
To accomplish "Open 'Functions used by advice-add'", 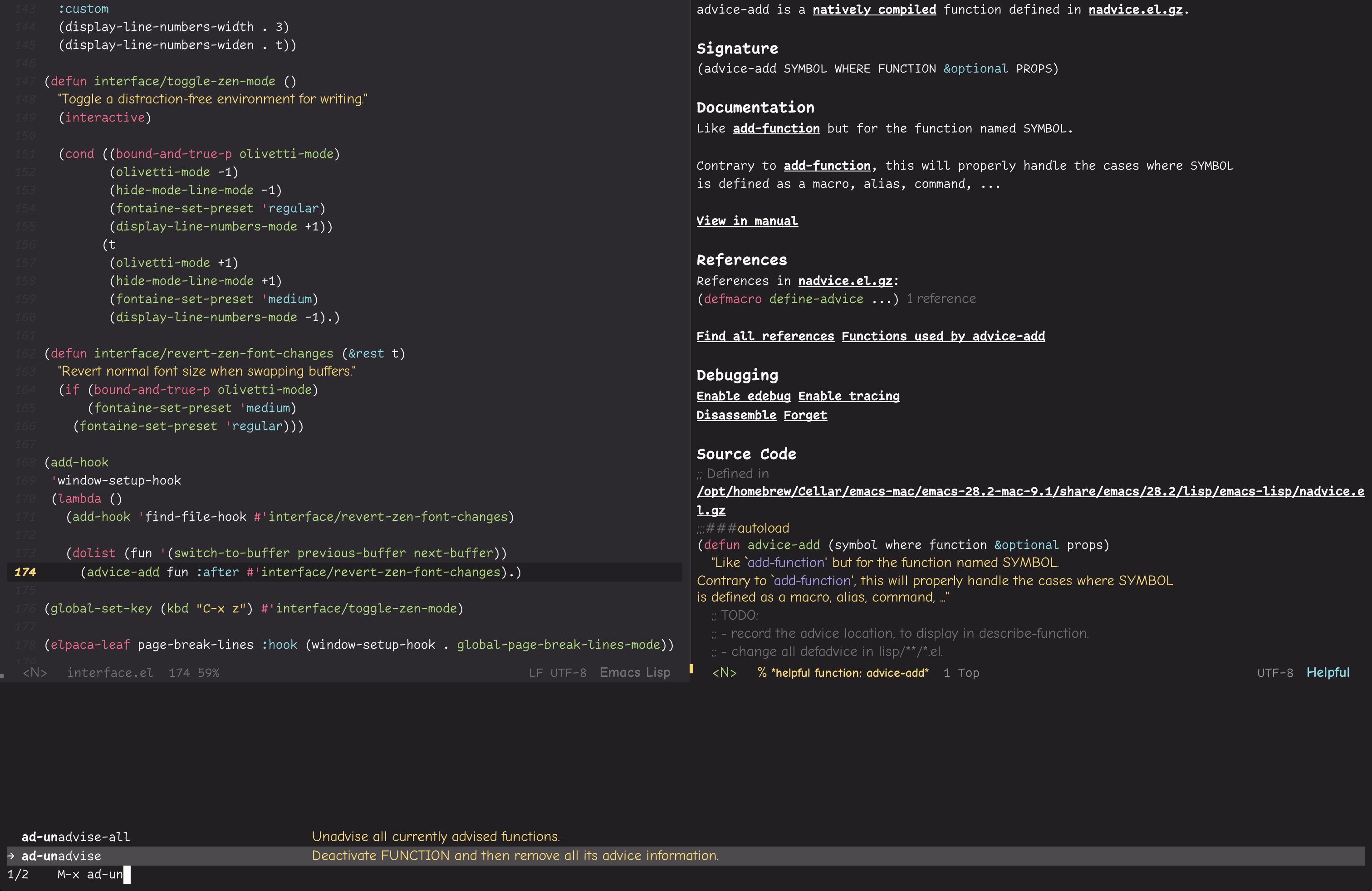I will [943, 336].
